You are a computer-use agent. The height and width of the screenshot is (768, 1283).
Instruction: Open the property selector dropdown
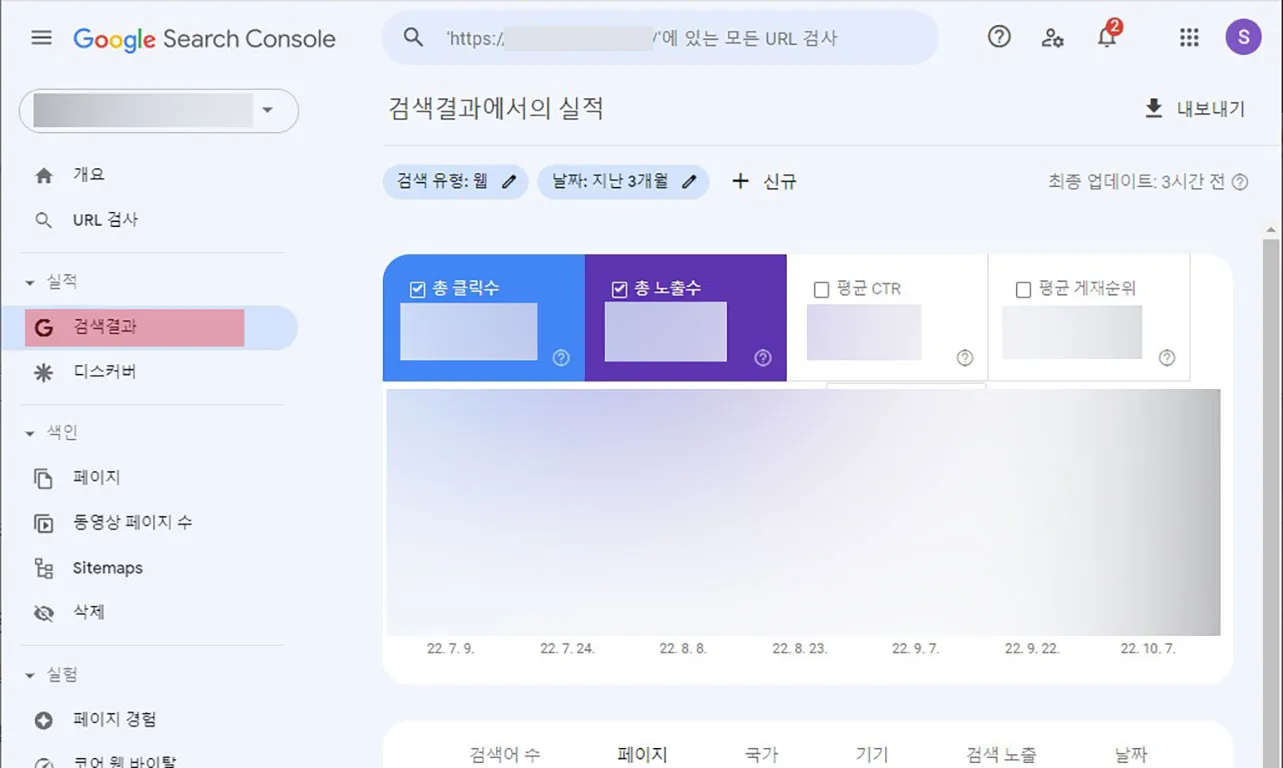159,110
